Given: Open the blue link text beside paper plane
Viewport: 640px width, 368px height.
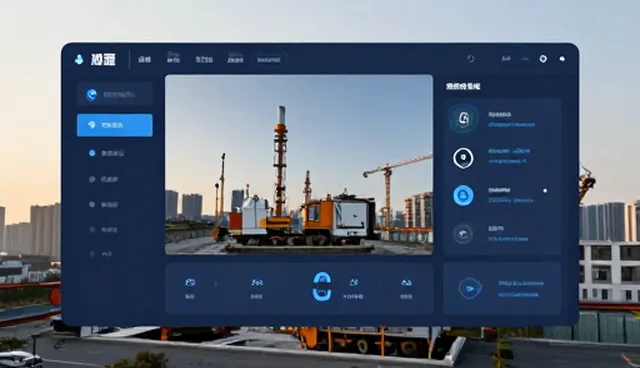Looking at the screenshot, I should [x=520, y=288].
